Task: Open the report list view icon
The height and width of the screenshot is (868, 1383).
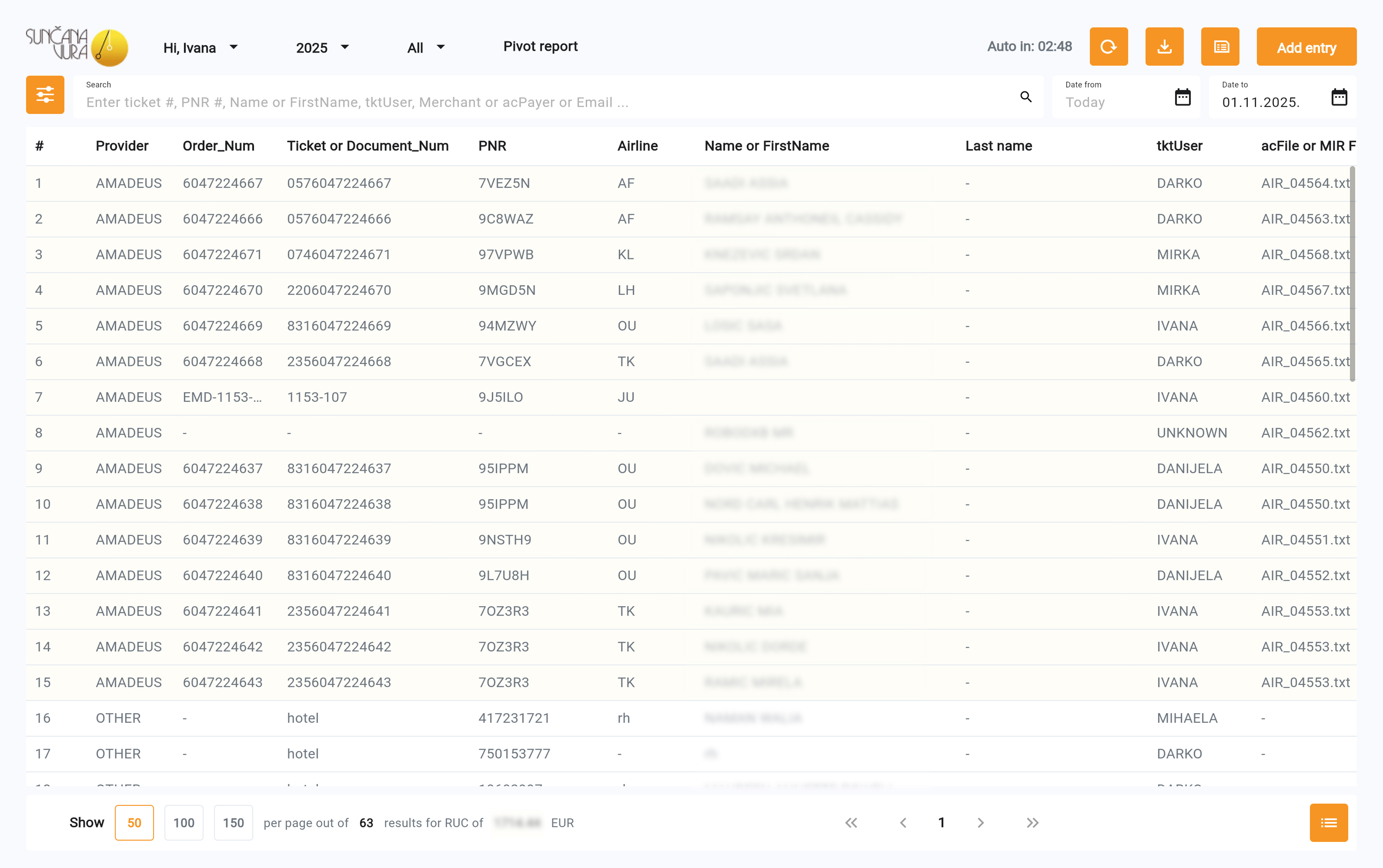Action: 1219,47
